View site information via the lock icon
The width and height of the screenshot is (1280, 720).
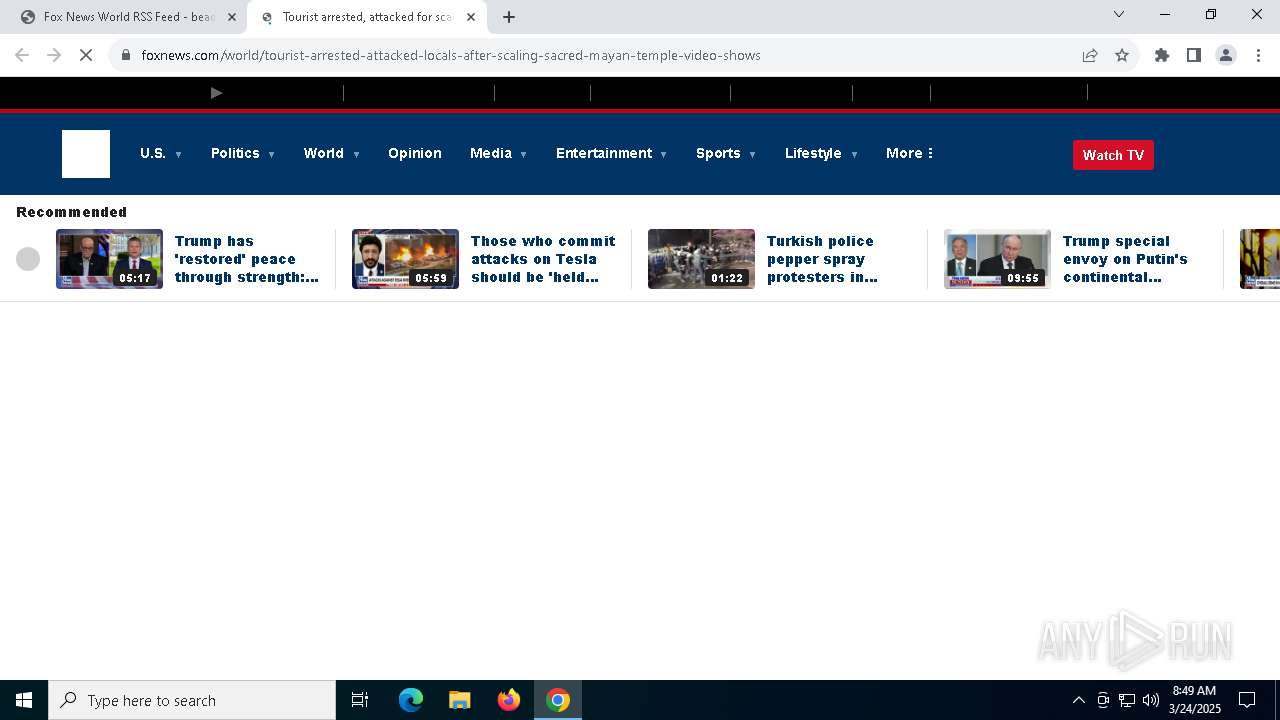pos(126,55)
